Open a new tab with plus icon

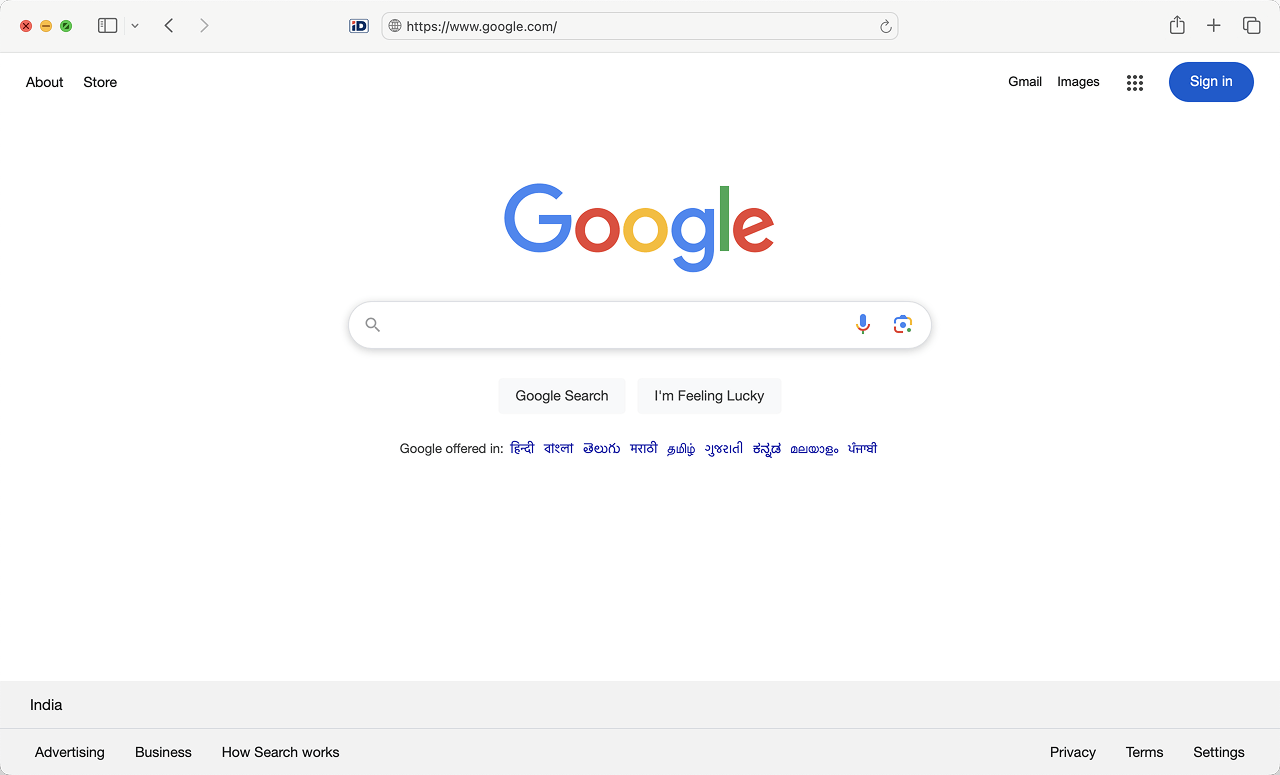pos(1213,26)
